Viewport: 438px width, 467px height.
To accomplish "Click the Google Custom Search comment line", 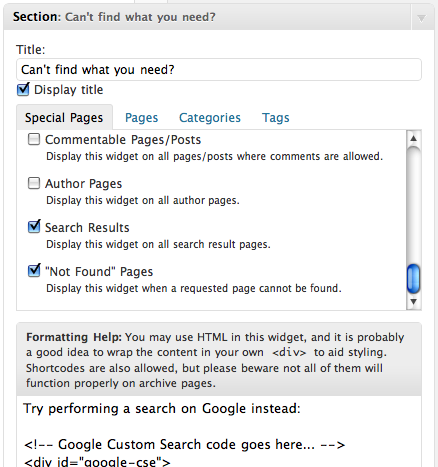I will point(184,445).
